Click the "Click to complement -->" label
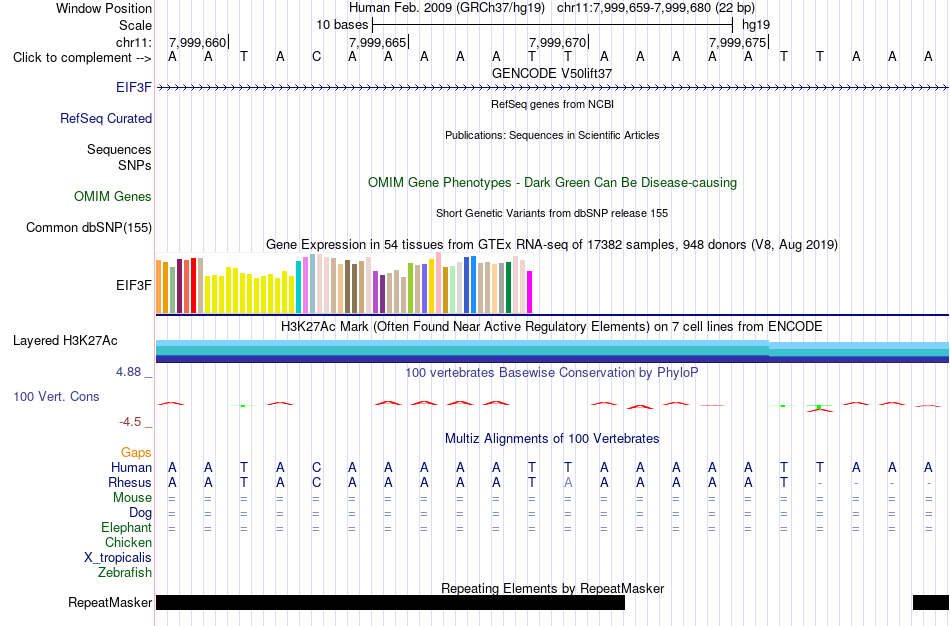 click(82, 58)
